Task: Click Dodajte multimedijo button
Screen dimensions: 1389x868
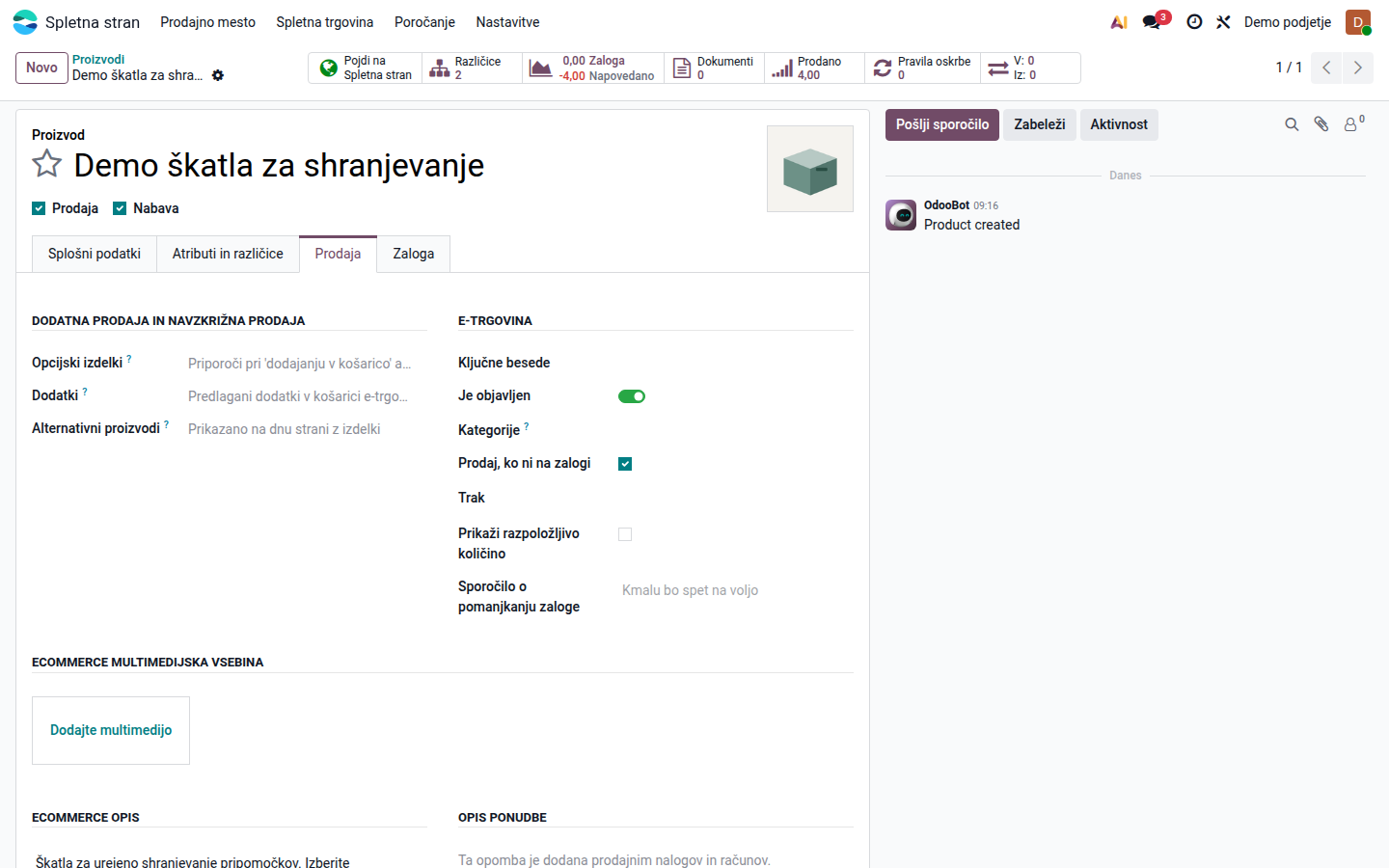Action: (x=111, y=730)
